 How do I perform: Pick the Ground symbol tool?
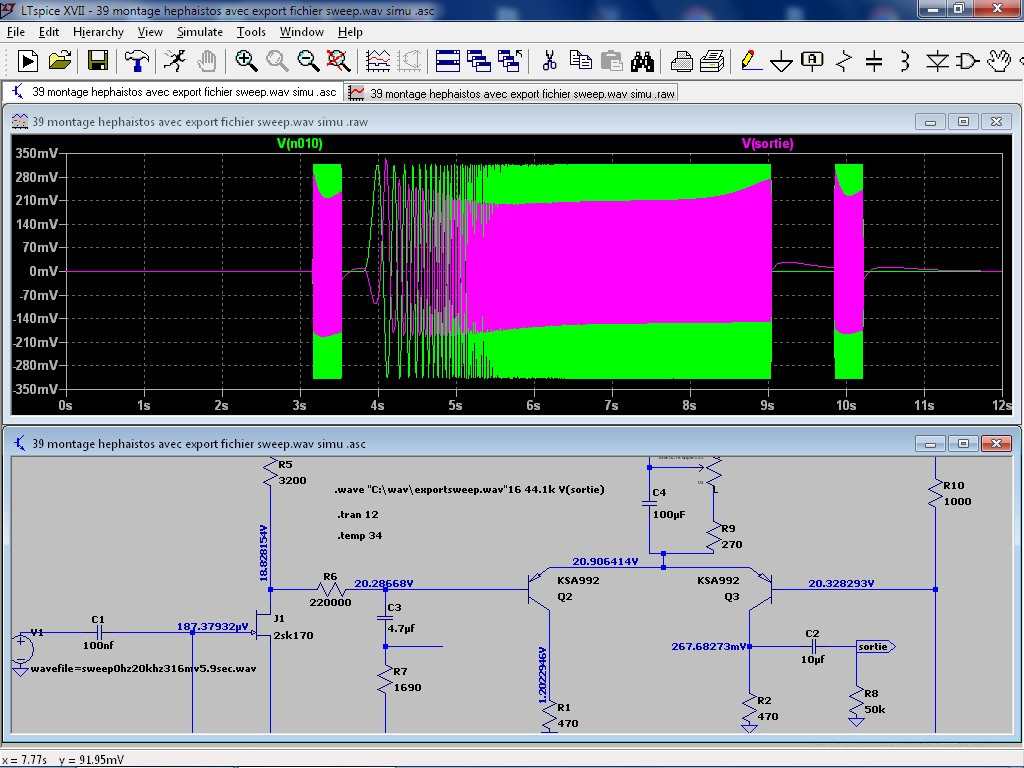(781, 61)
